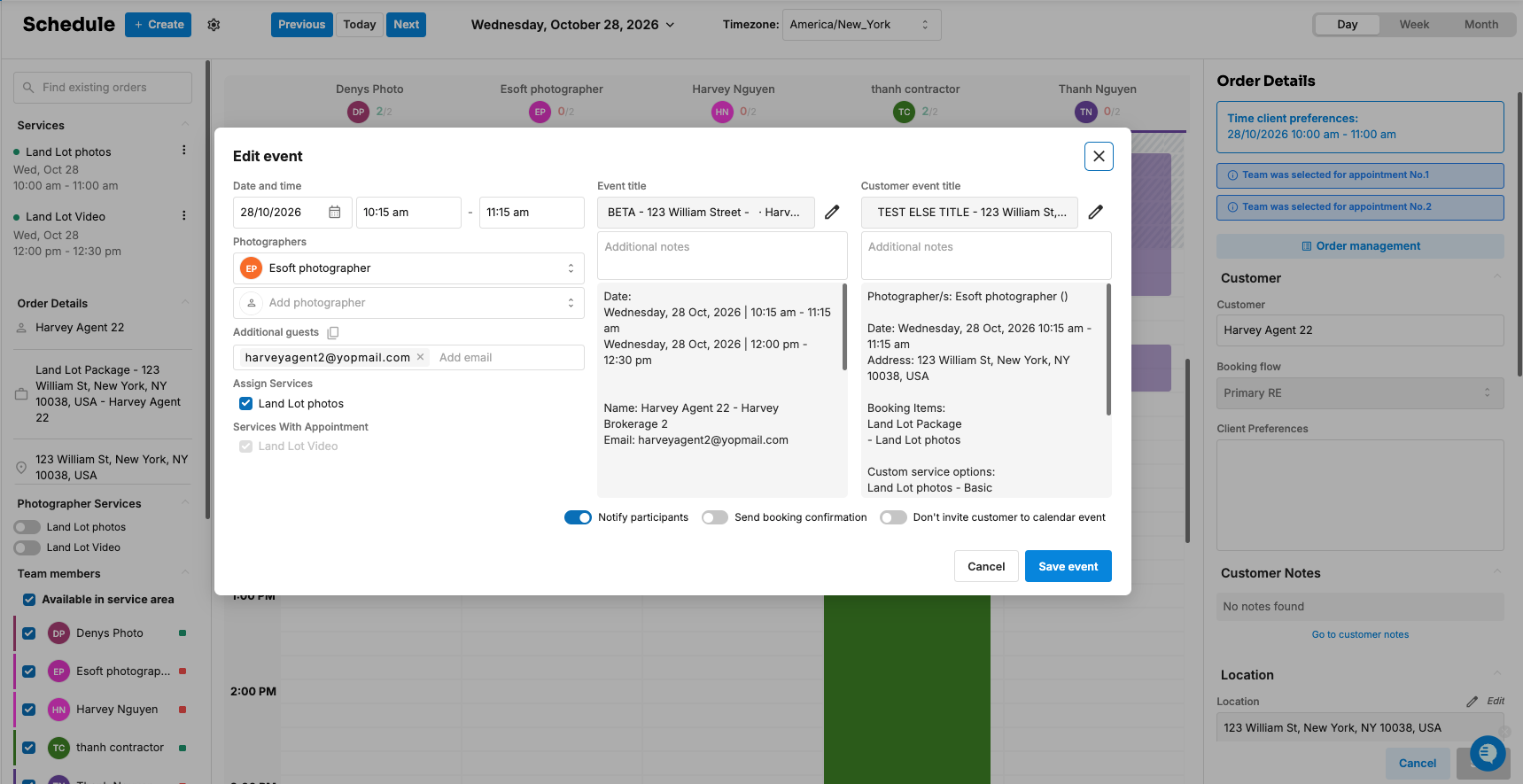Uncheck Available in service area
This screenshot has height=784, width=1523.
point(29,600)
